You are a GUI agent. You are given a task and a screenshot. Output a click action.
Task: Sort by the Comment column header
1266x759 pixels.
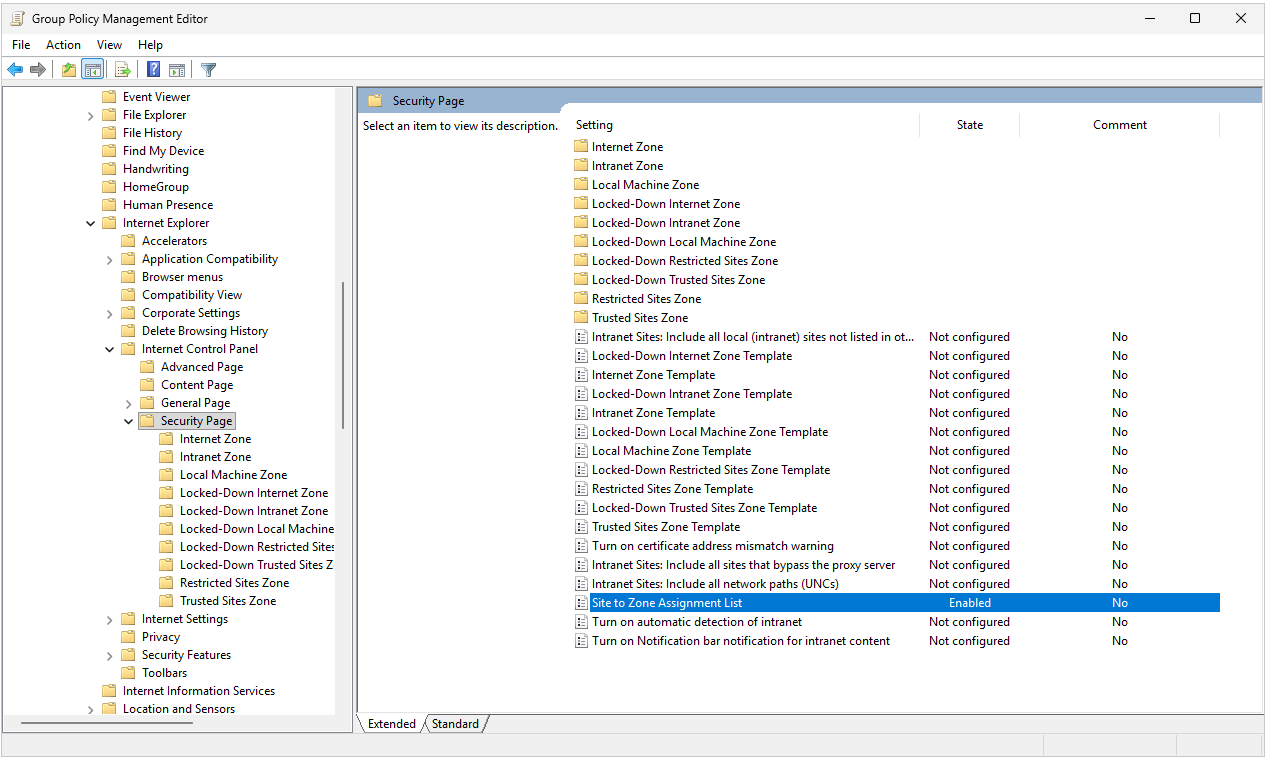coord(1120,125)
